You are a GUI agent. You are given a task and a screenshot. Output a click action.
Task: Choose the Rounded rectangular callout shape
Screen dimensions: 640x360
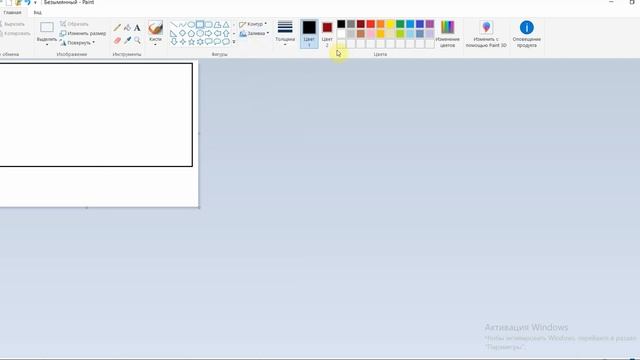[x=209, y=42]
